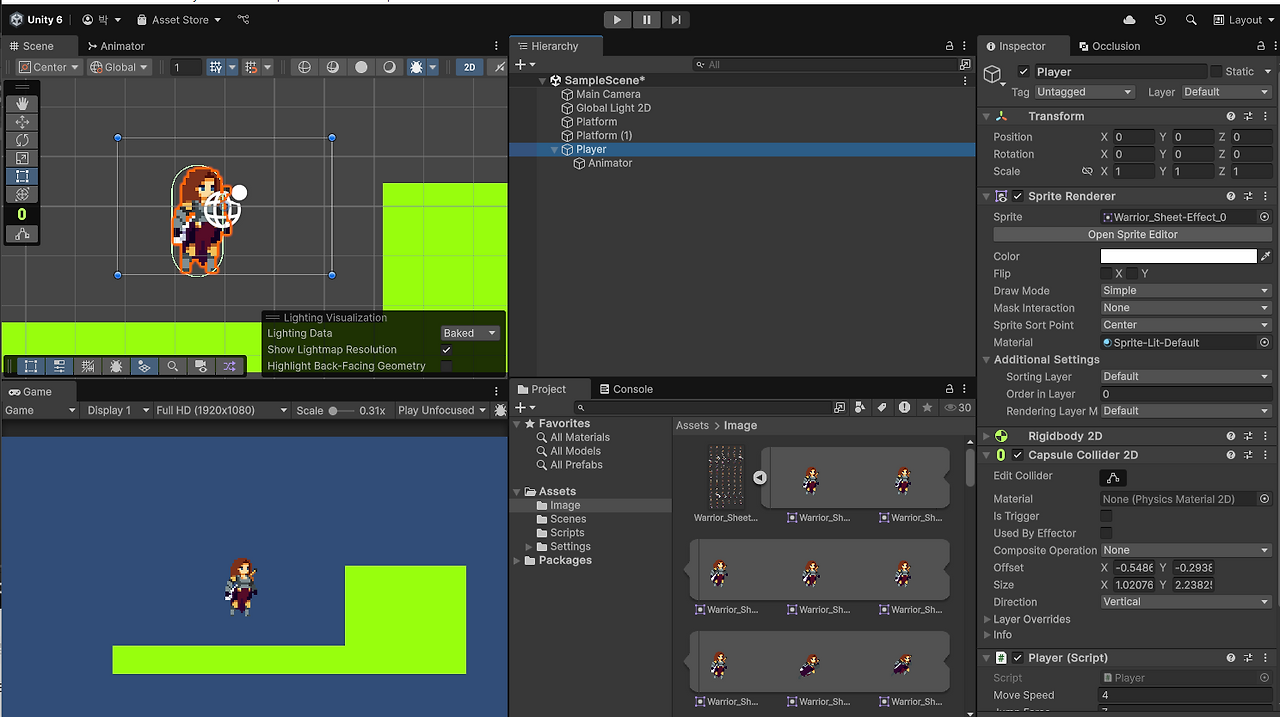Click the Step button
Viewport: 1280px width, 717px height.
676,19
